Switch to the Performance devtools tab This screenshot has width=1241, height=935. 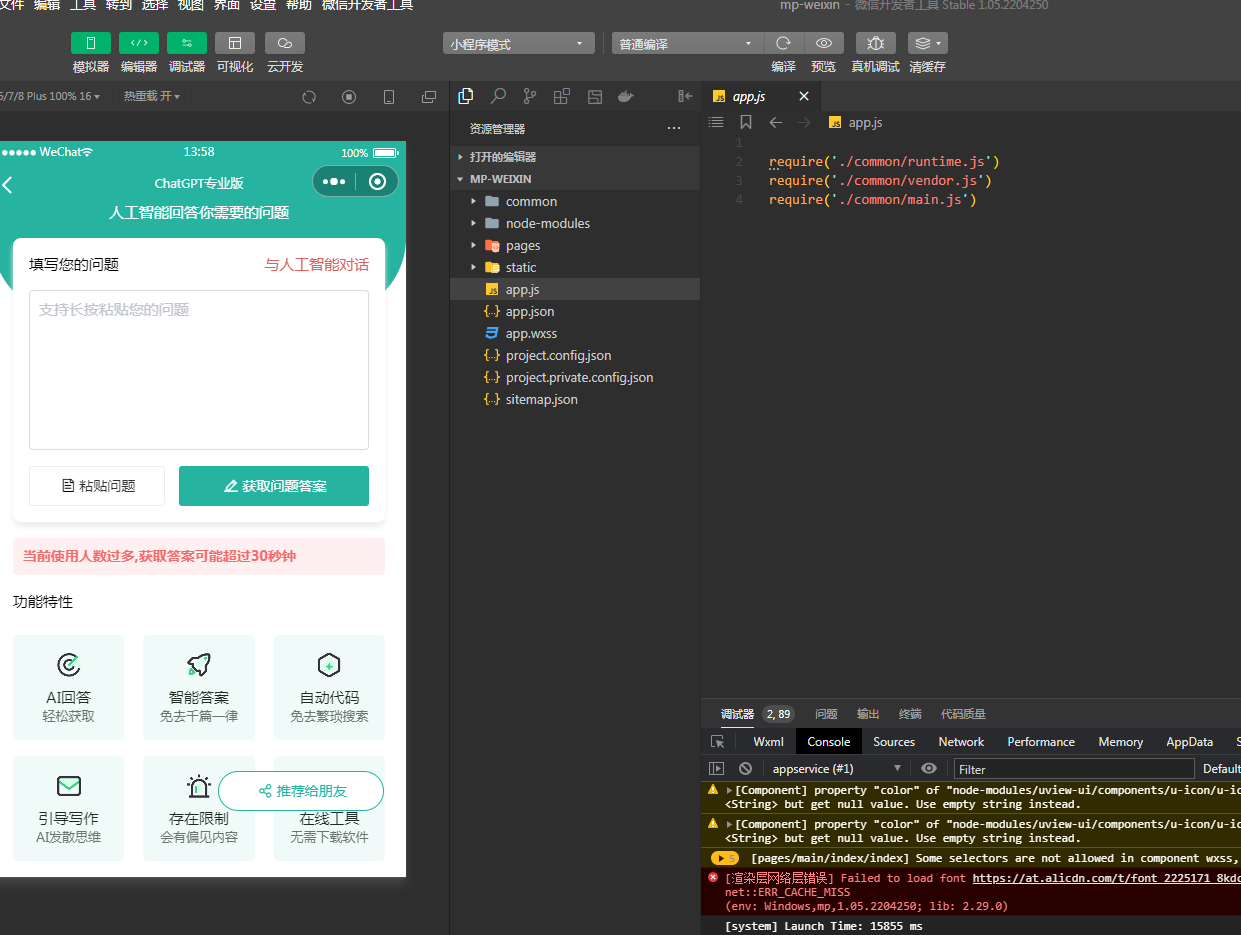[x=1041, y=742]
